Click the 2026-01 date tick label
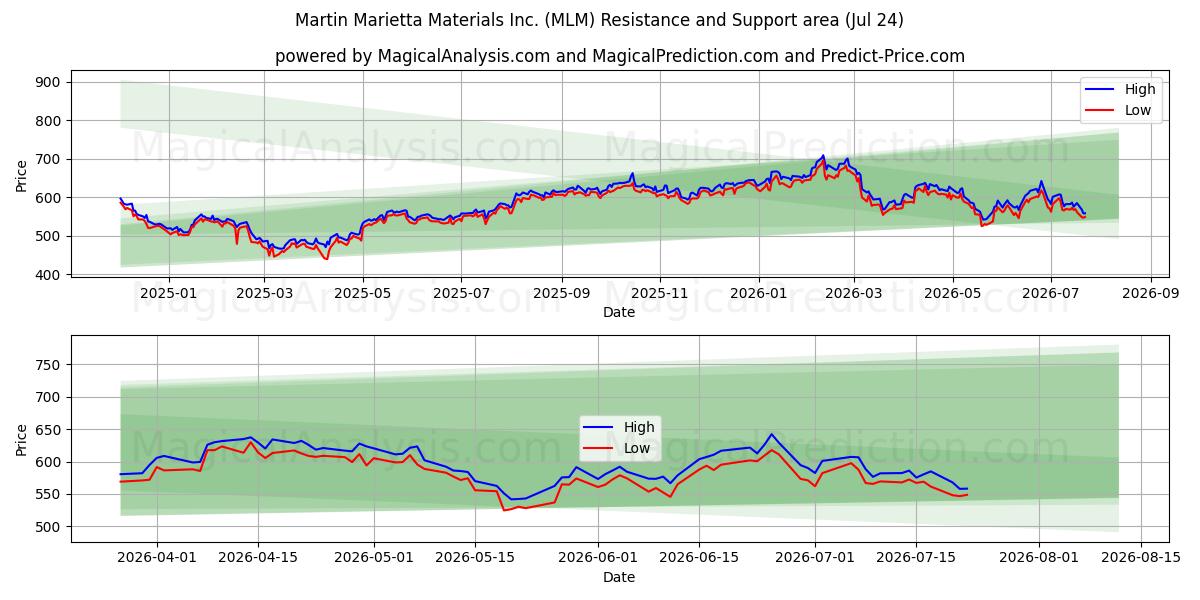The width and height of the screenshot is (1200, 600). tap(758, 293)
